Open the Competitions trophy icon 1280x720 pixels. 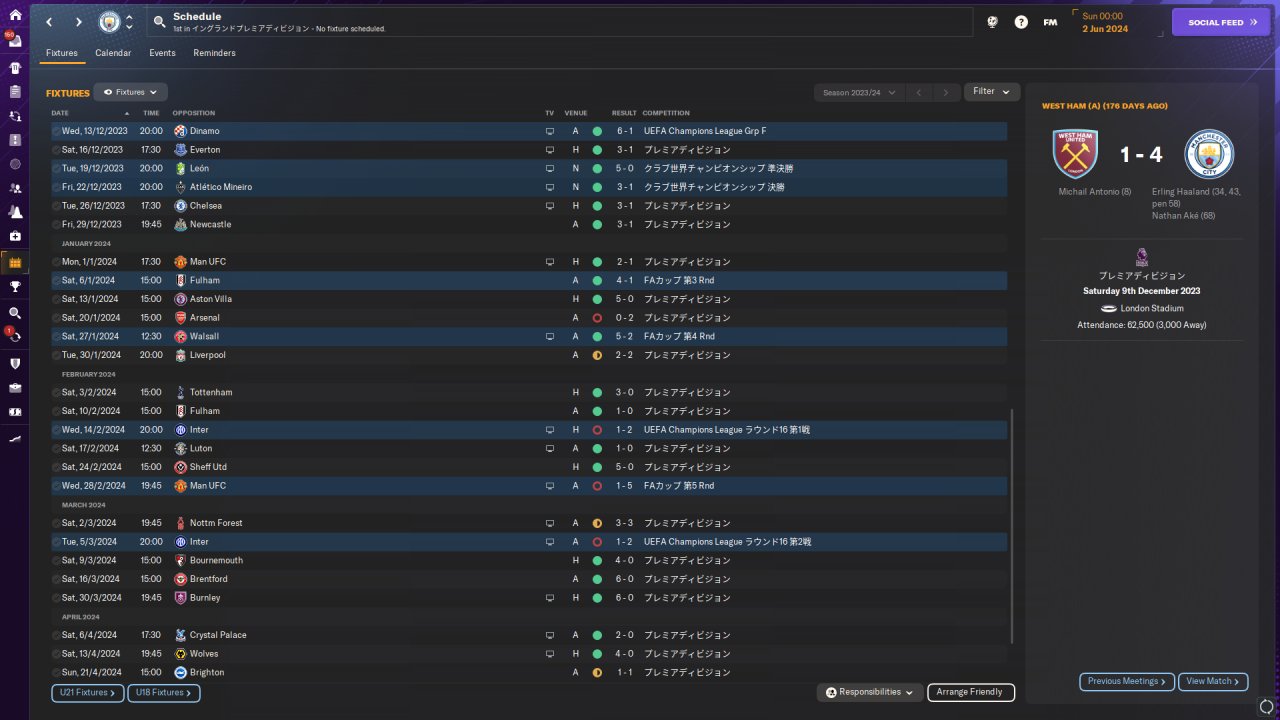(x=15, y=287)
